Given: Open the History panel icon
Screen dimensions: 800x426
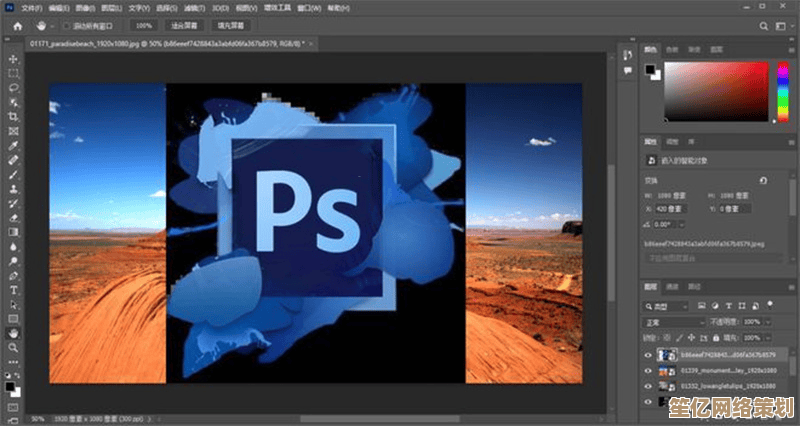Looking at the screenshot, I should click(x=628, y=55).
